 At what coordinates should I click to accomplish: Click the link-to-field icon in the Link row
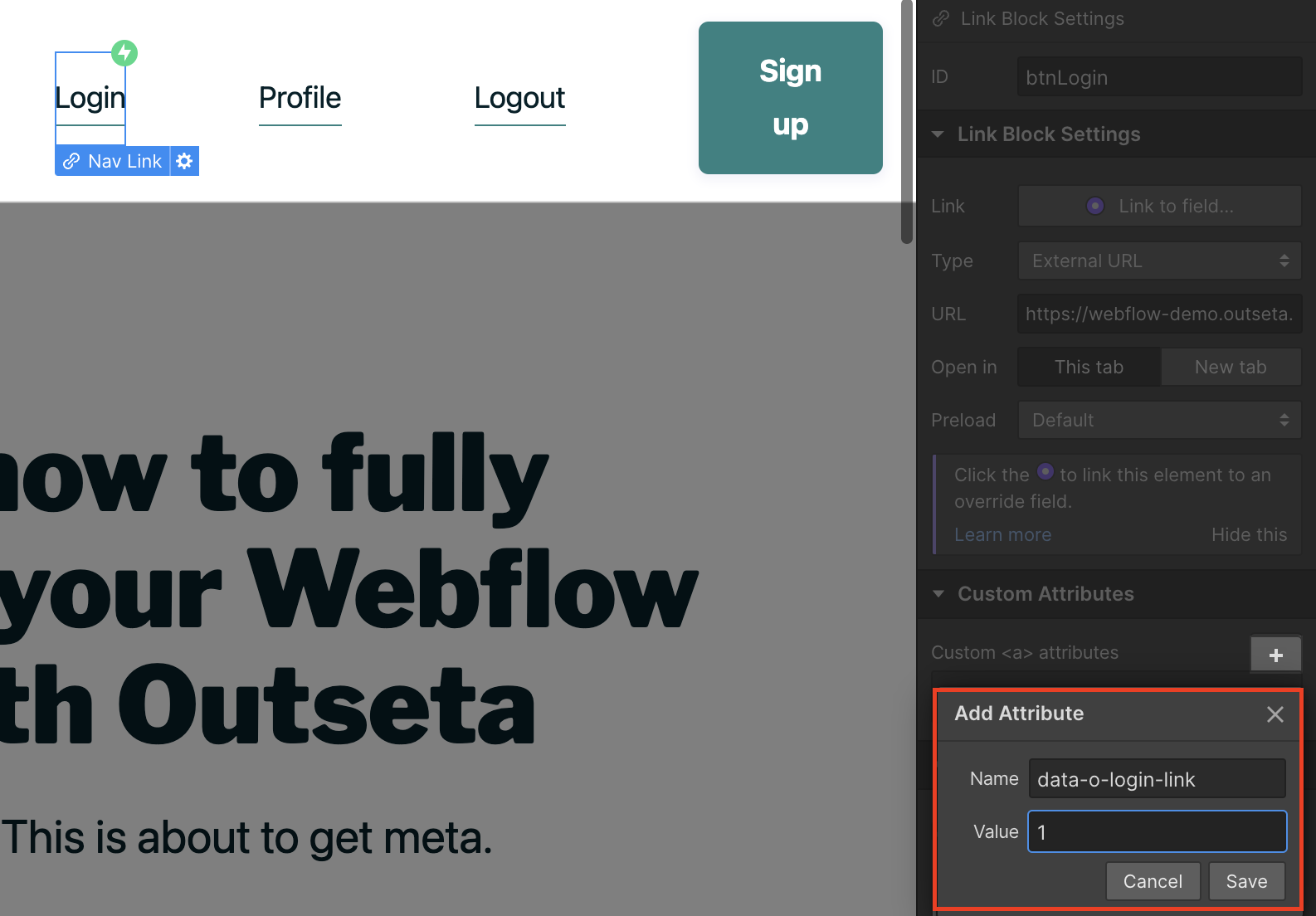[1095, 206]
